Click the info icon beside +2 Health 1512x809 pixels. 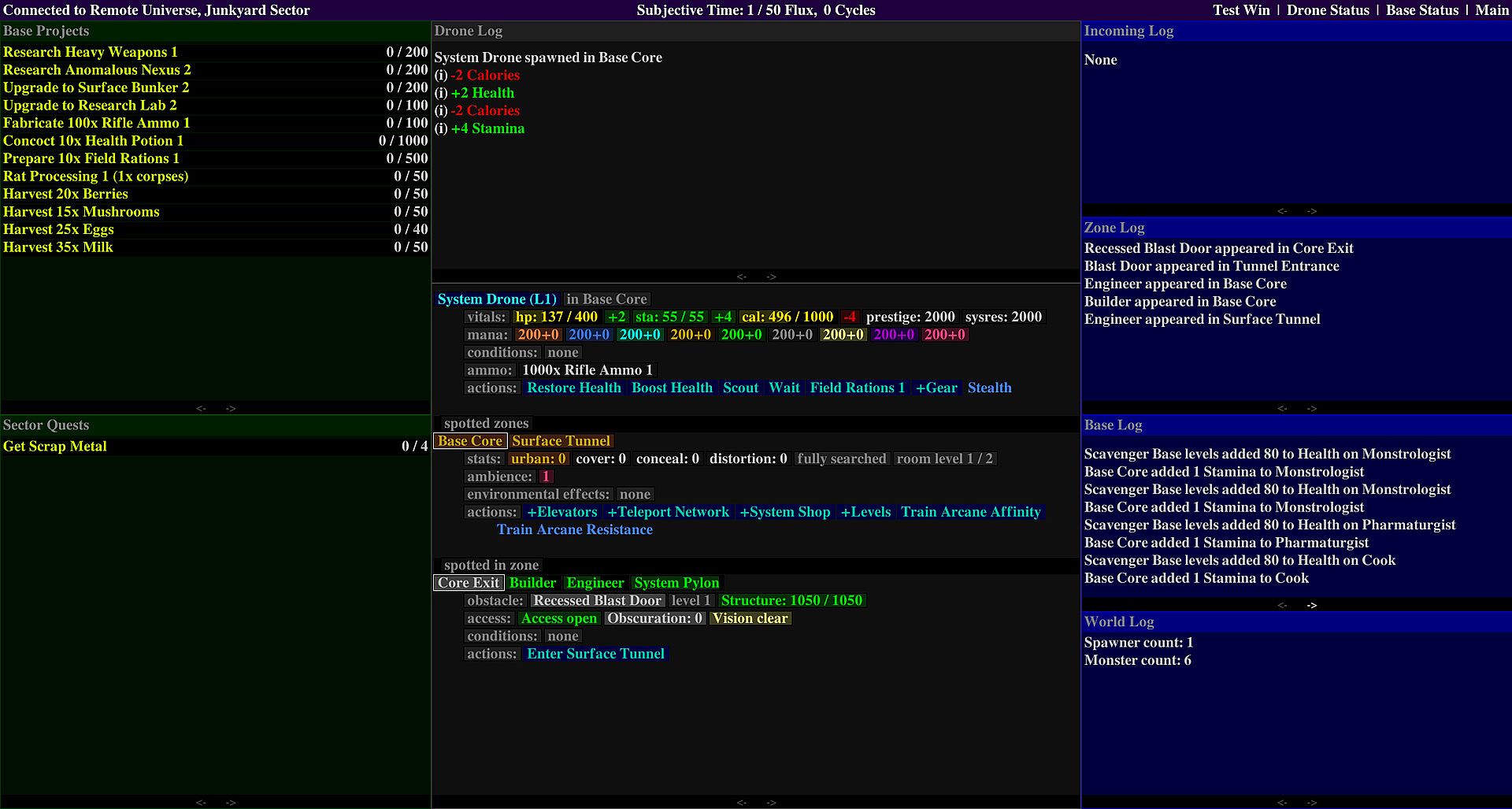coord(441,94)
